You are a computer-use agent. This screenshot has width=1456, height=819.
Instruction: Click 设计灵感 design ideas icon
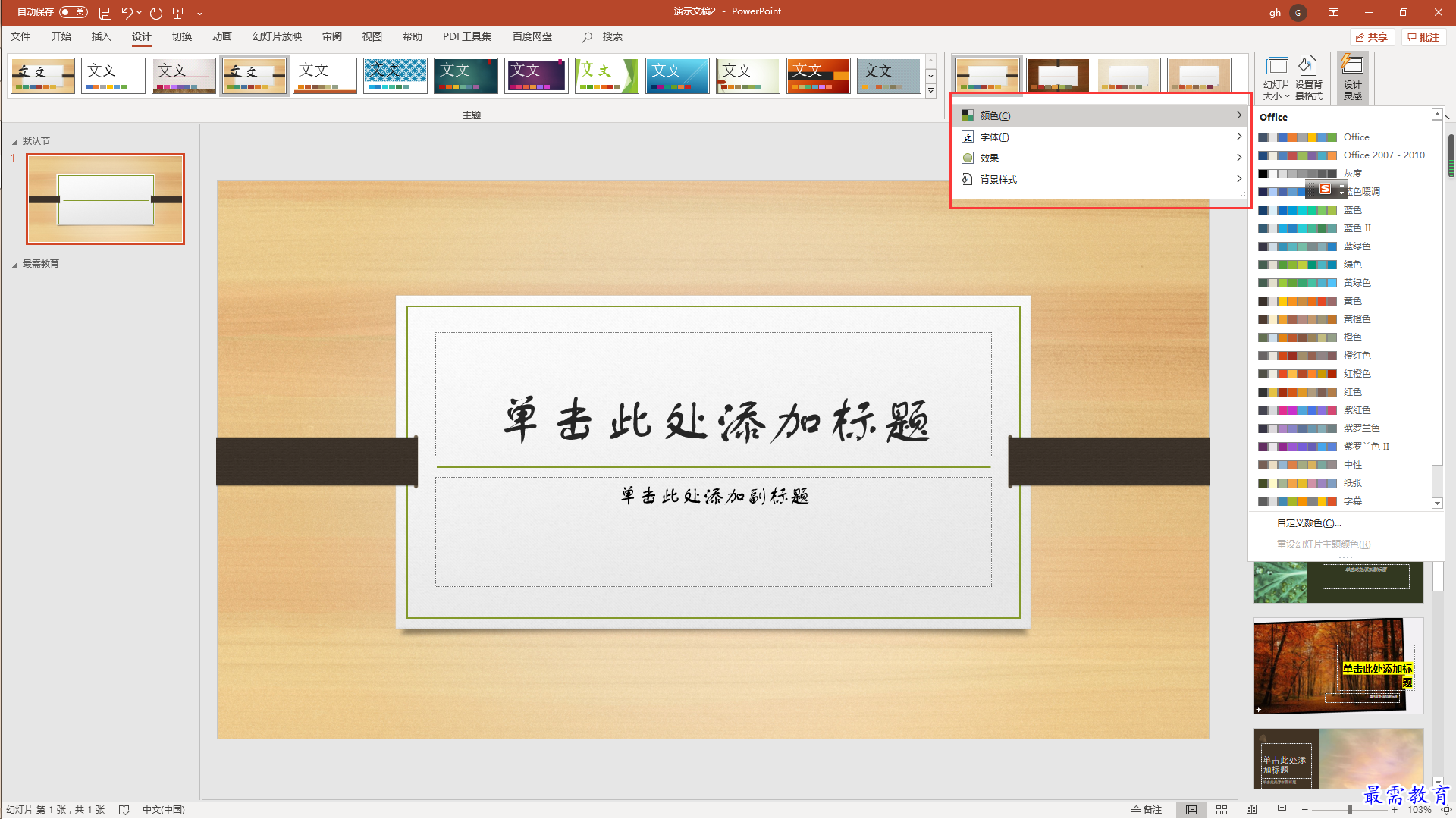click(1352, 78)
